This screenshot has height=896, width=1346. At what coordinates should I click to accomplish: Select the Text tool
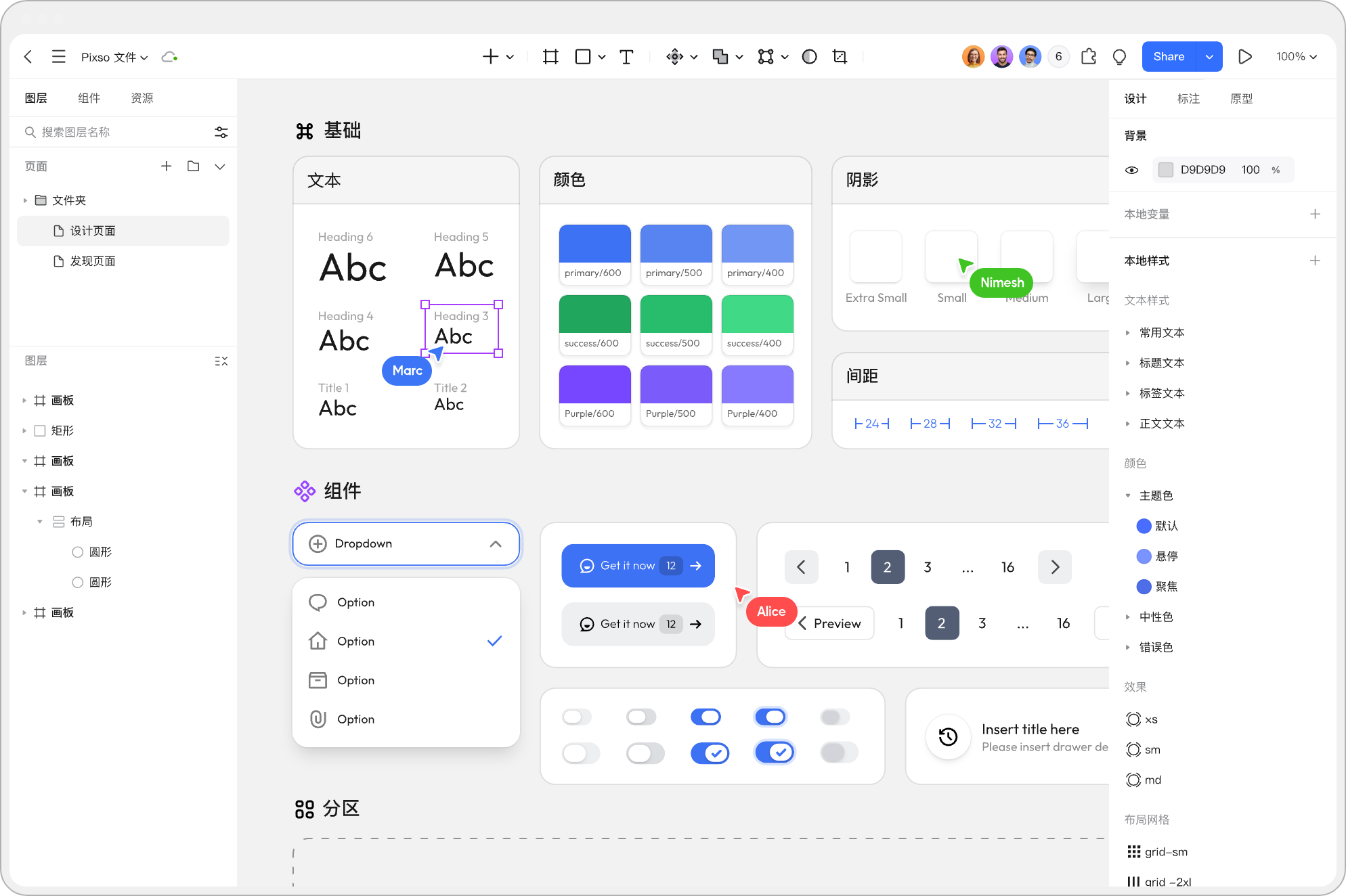pos(626,56)
